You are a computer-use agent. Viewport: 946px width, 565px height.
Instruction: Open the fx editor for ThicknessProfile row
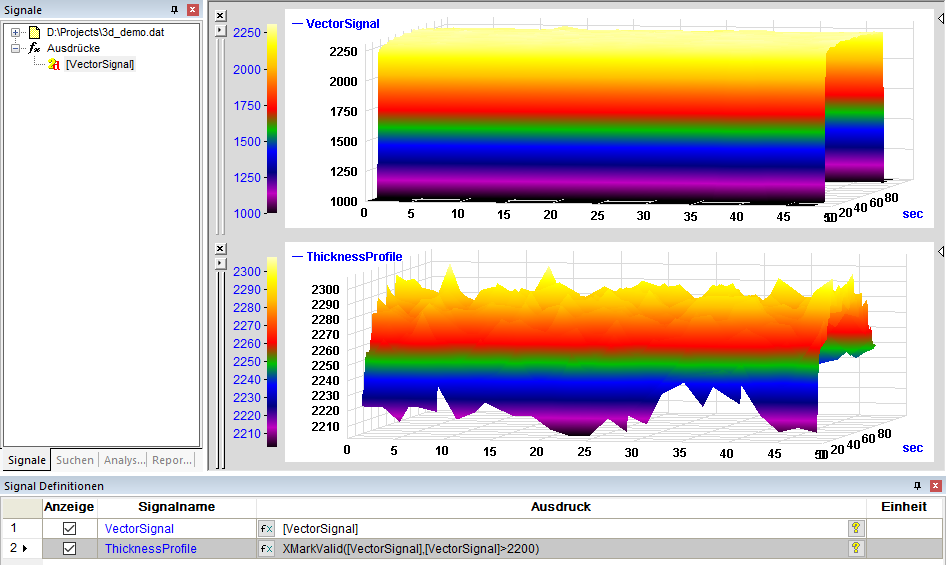click(x=266, y=549)
